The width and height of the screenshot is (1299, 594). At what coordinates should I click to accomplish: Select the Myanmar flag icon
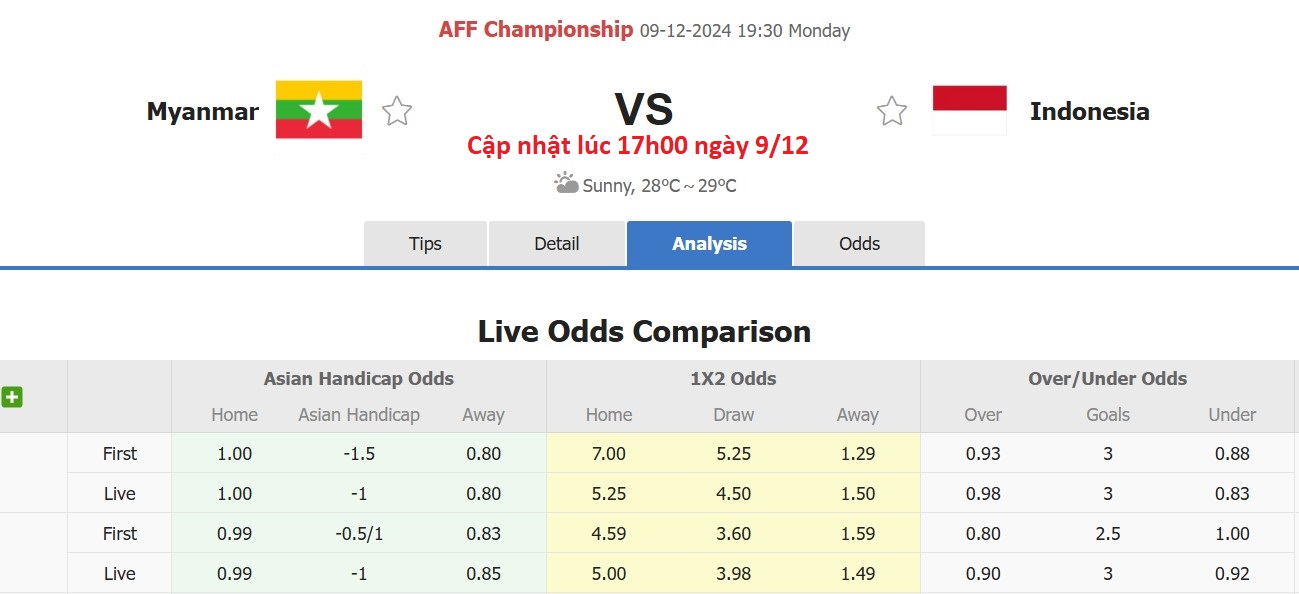tap(320, 110)
